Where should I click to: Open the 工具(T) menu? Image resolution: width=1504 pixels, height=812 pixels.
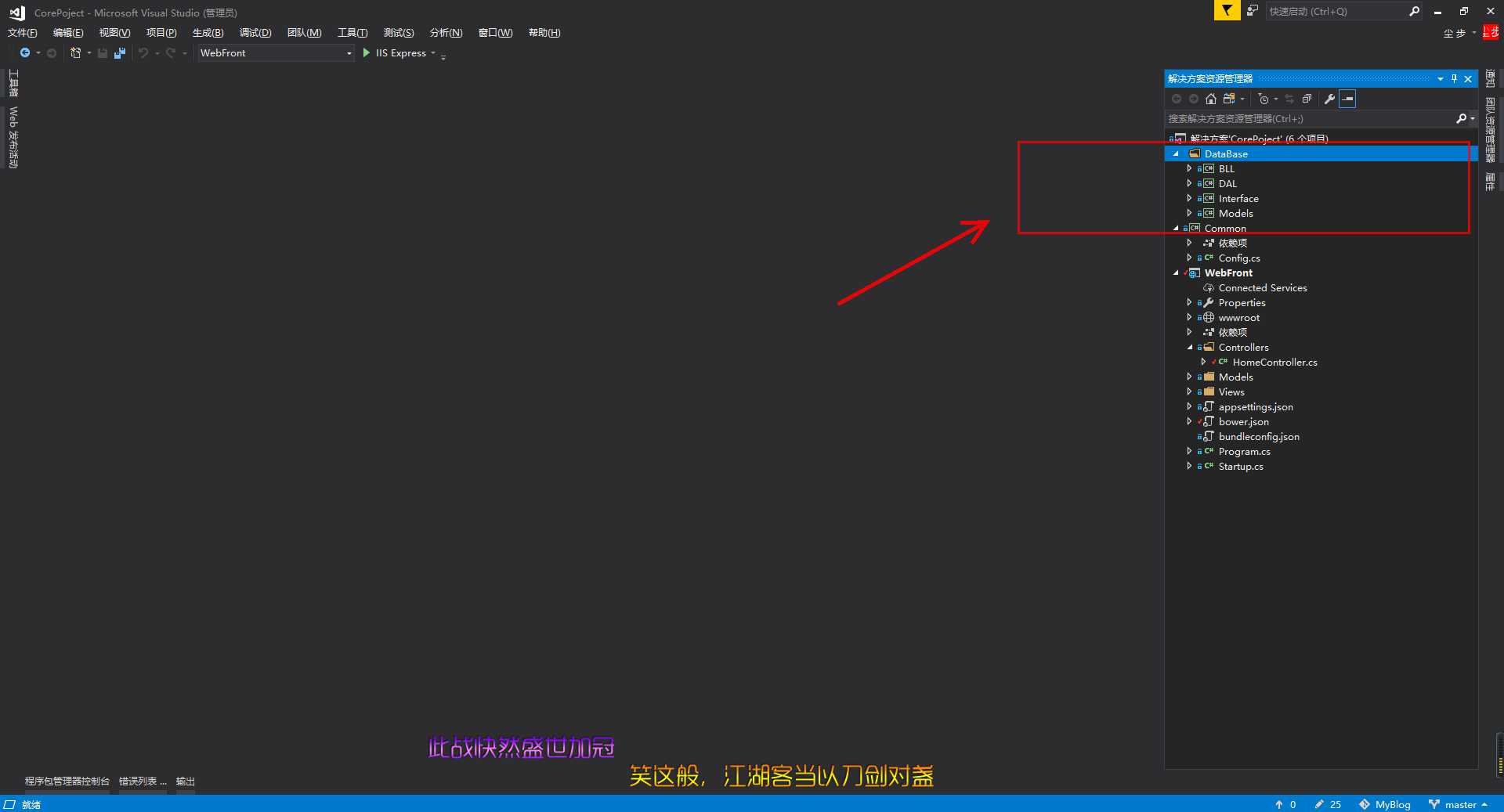352,33
